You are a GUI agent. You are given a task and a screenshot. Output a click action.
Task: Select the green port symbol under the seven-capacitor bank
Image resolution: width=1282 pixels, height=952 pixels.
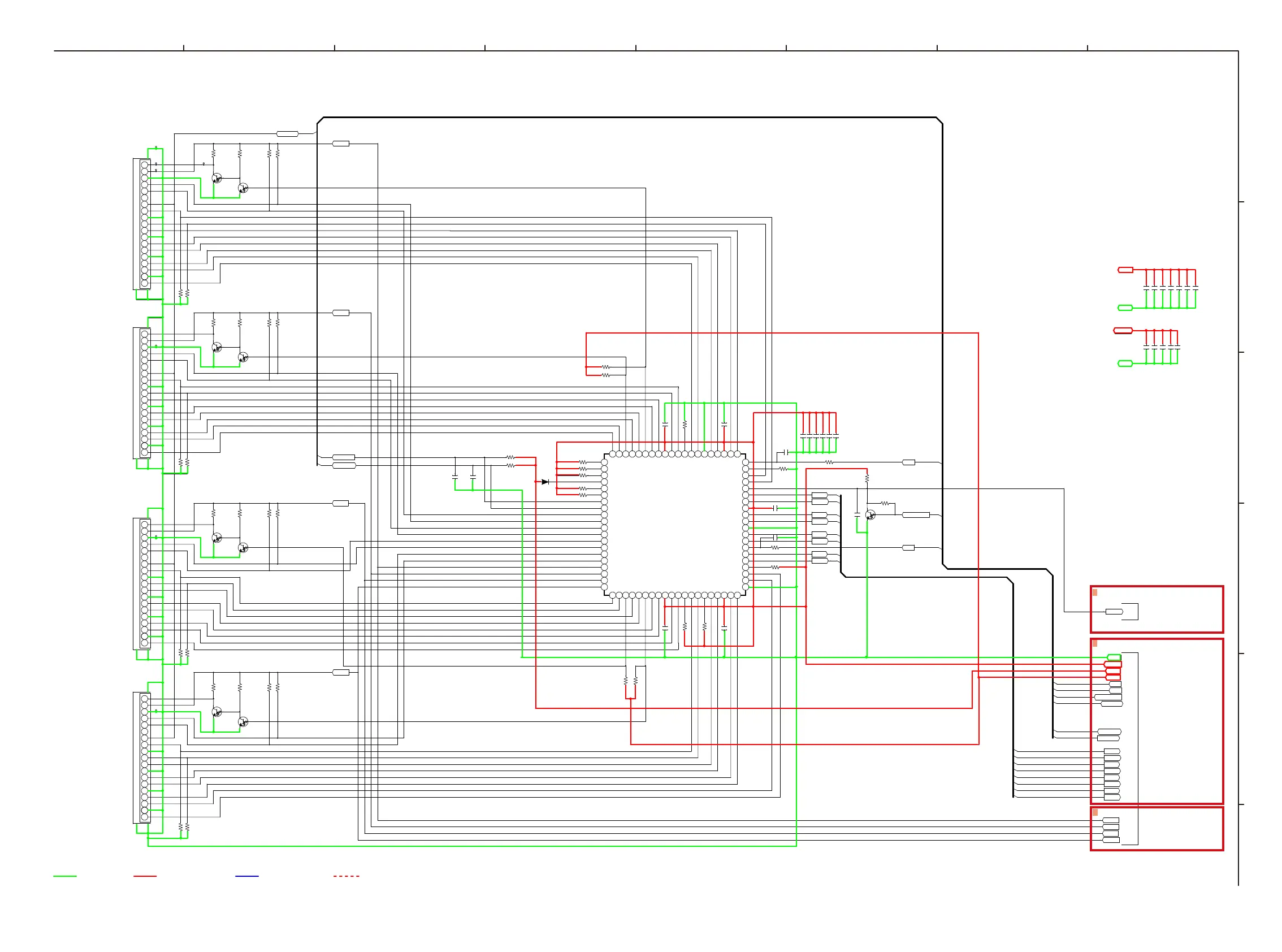[1125, 308]
